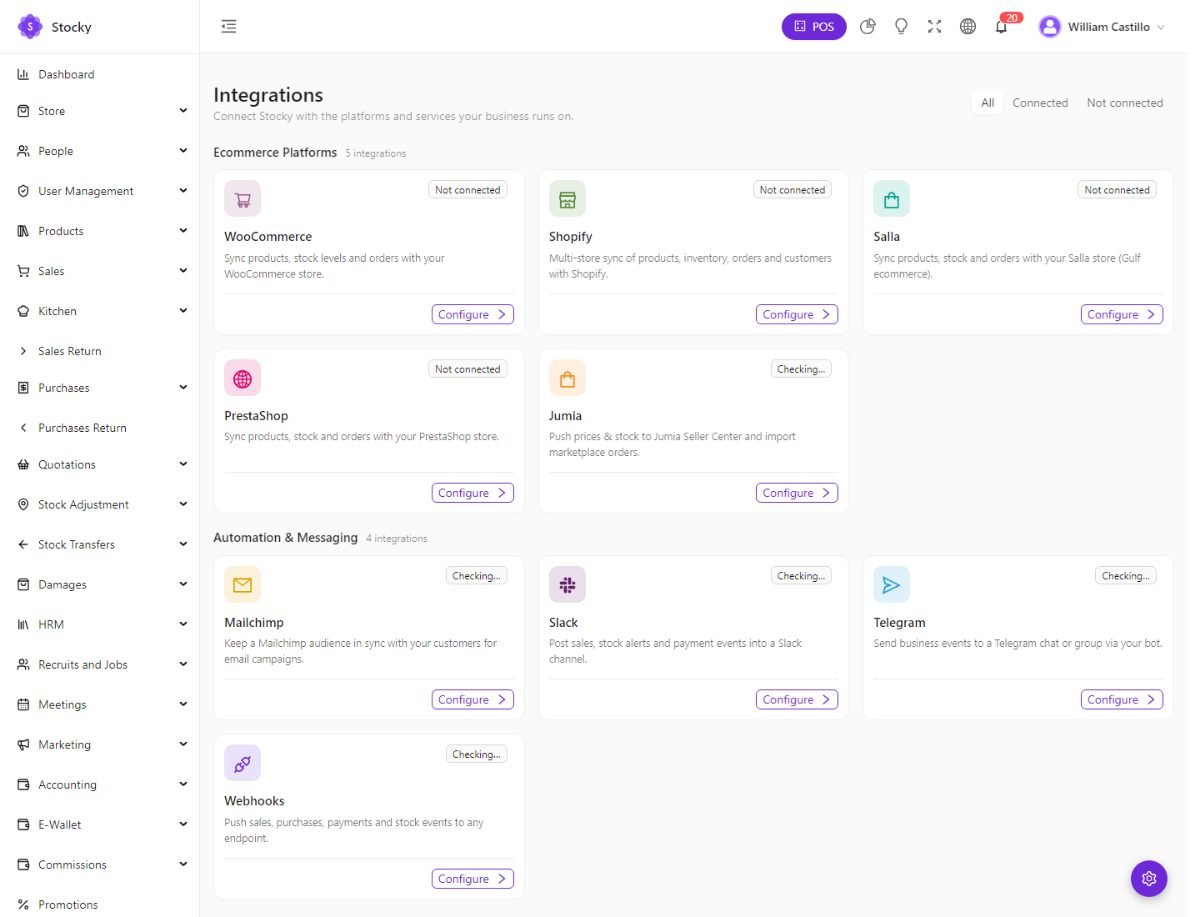Expand the People menu chevron

click(183, 151)
